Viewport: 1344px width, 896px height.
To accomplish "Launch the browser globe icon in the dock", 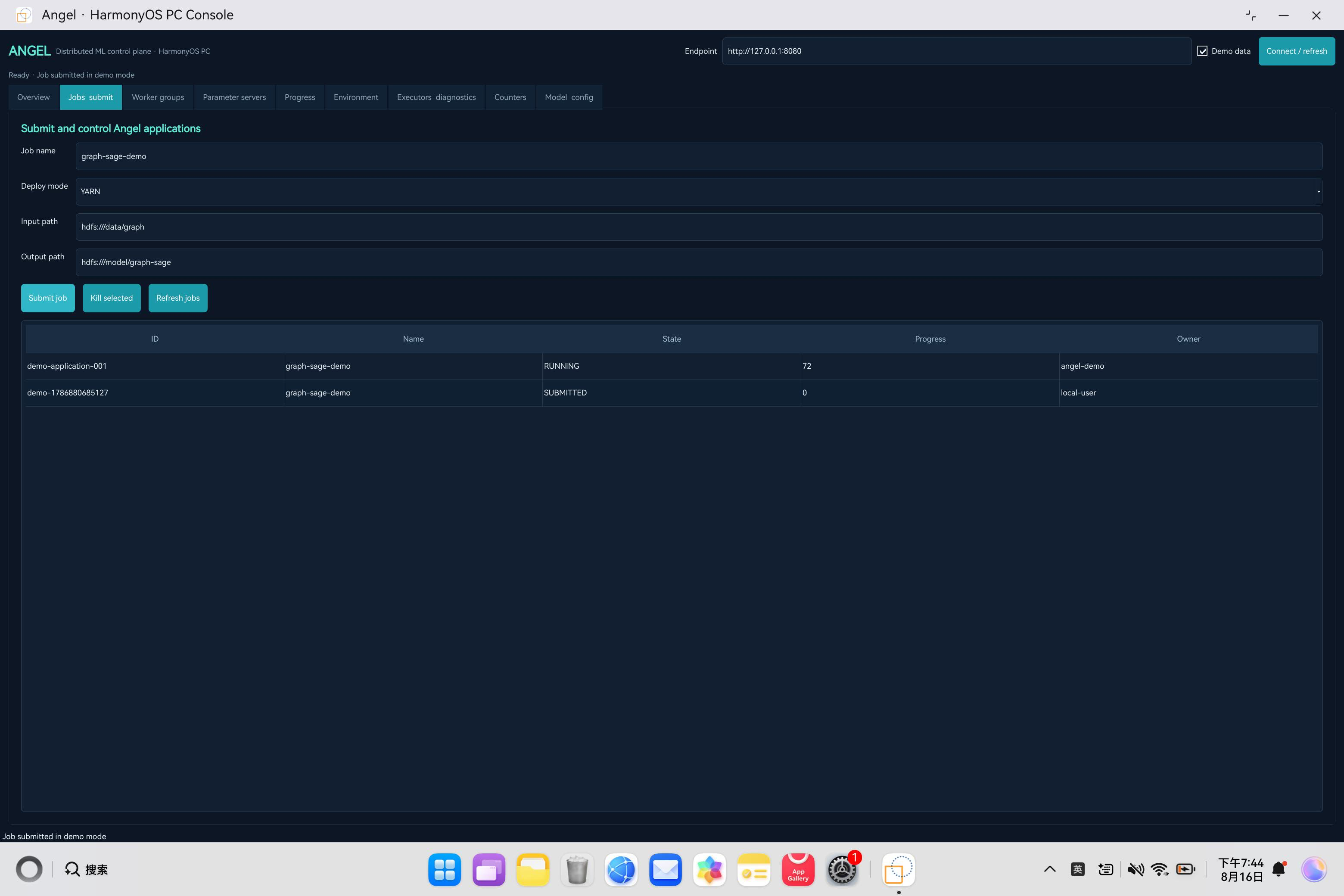I will click(621, 870).
